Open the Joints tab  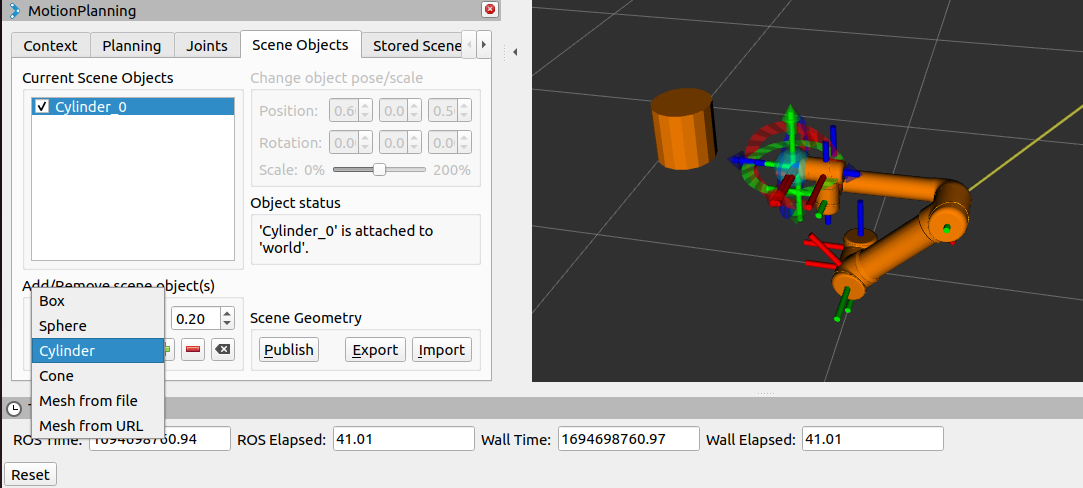207,46
